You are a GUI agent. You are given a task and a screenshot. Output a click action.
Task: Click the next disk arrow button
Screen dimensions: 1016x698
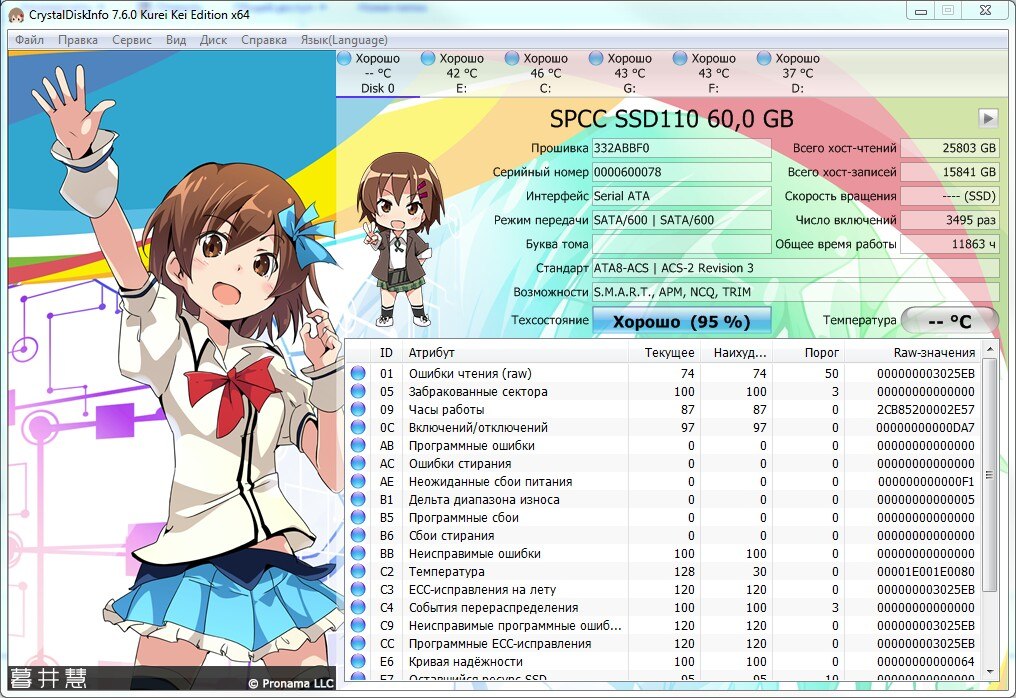(x=988, y=118)
